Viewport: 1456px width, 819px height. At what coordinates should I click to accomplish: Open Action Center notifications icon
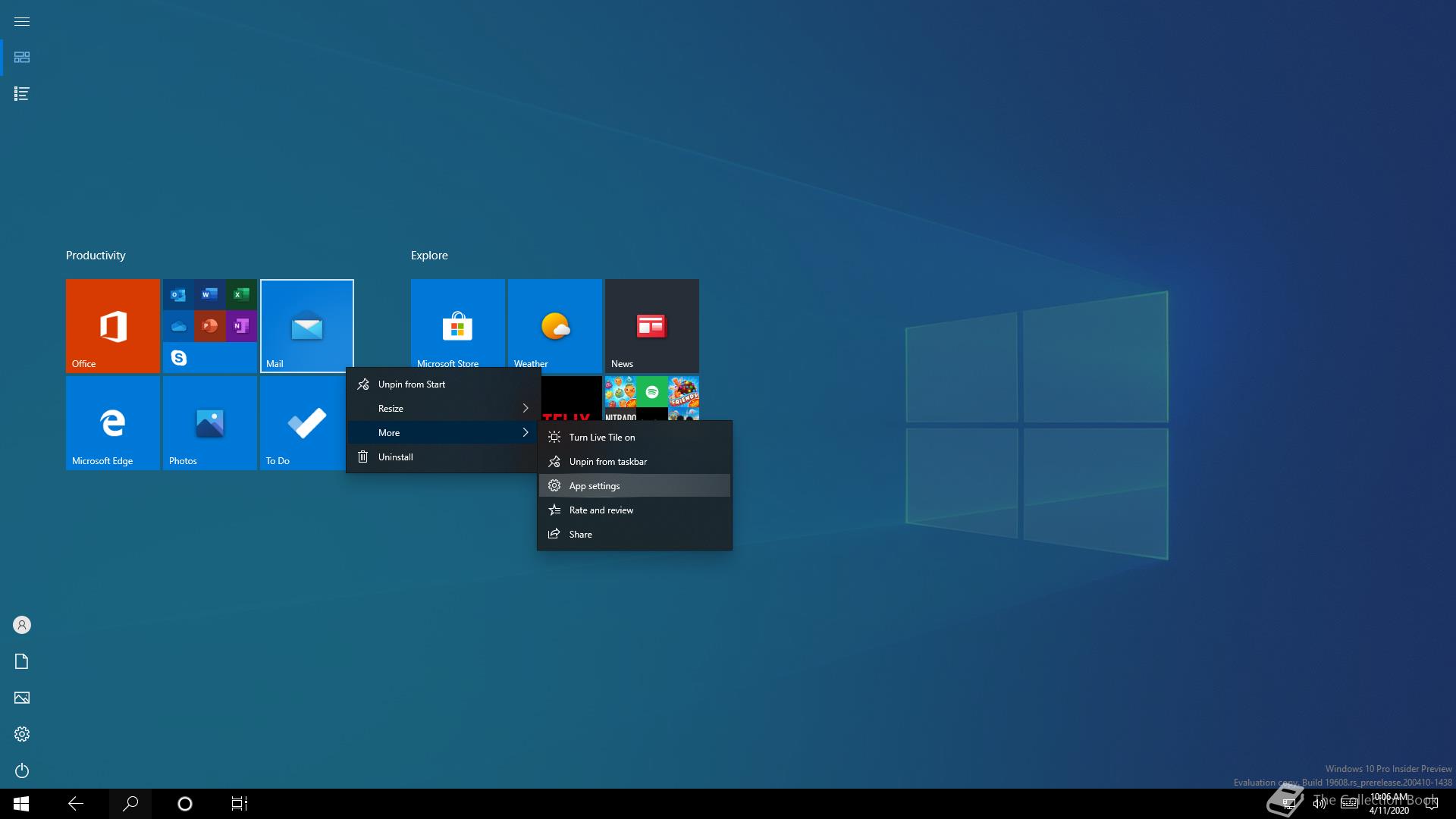tap(1432, 804)
